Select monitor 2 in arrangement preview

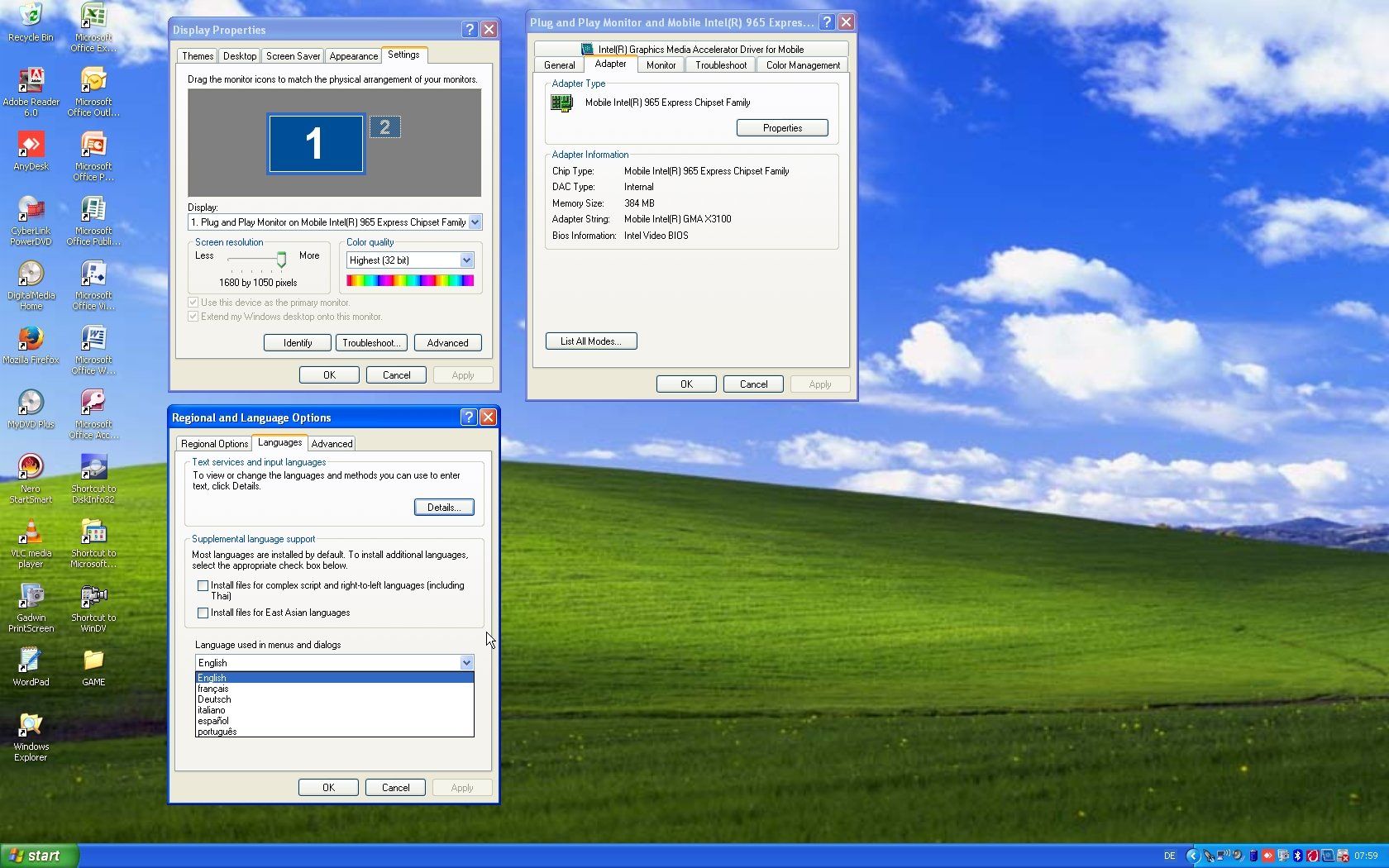pyautogui.click(x=384, y=127)
